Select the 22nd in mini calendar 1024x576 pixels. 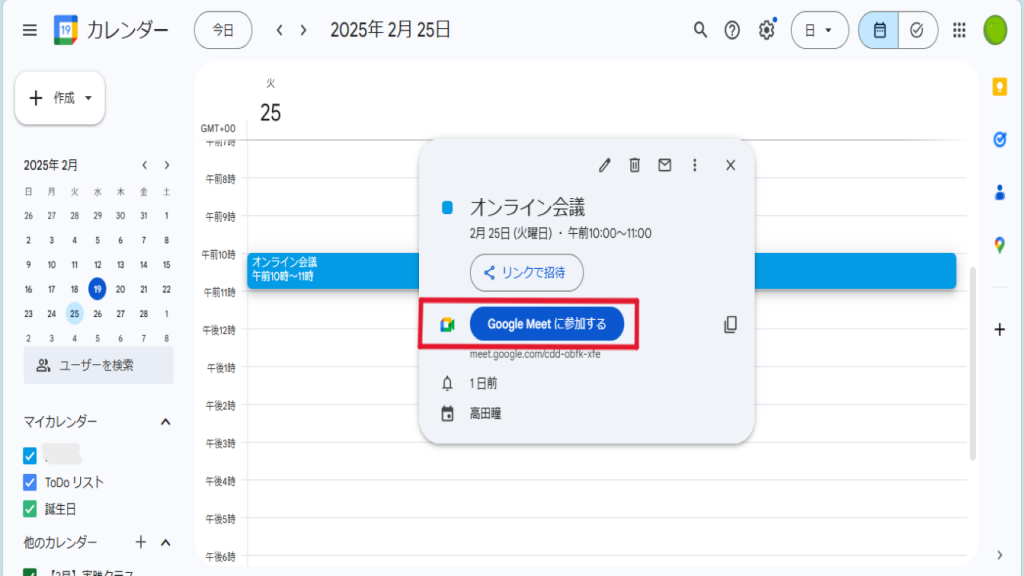click(x=167, y=289)
